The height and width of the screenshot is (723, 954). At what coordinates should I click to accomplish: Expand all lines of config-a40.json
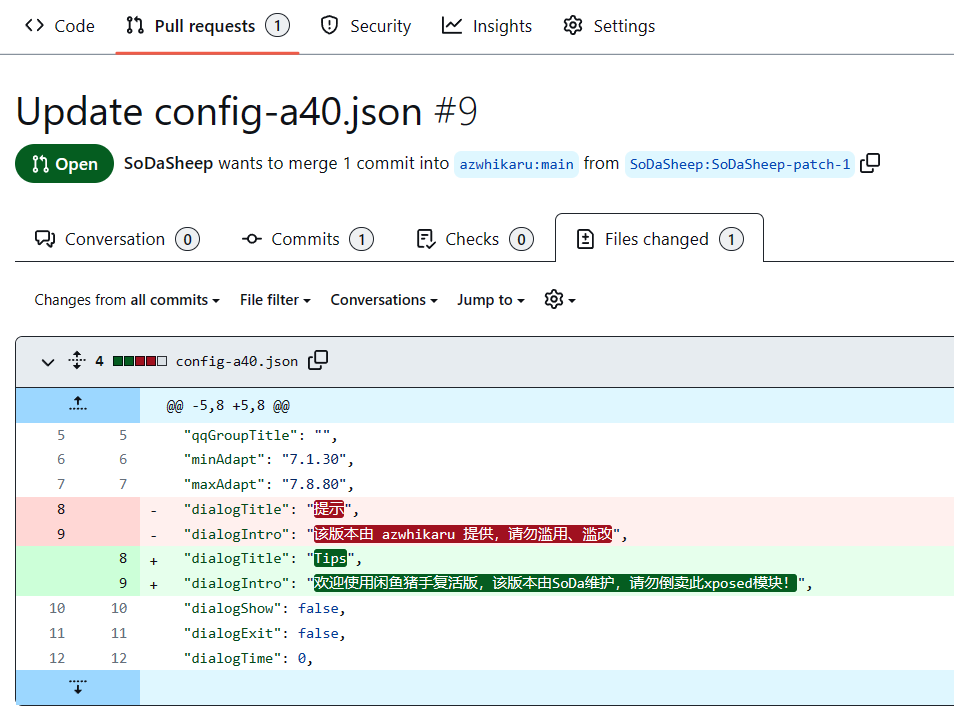tap(77, 360)
